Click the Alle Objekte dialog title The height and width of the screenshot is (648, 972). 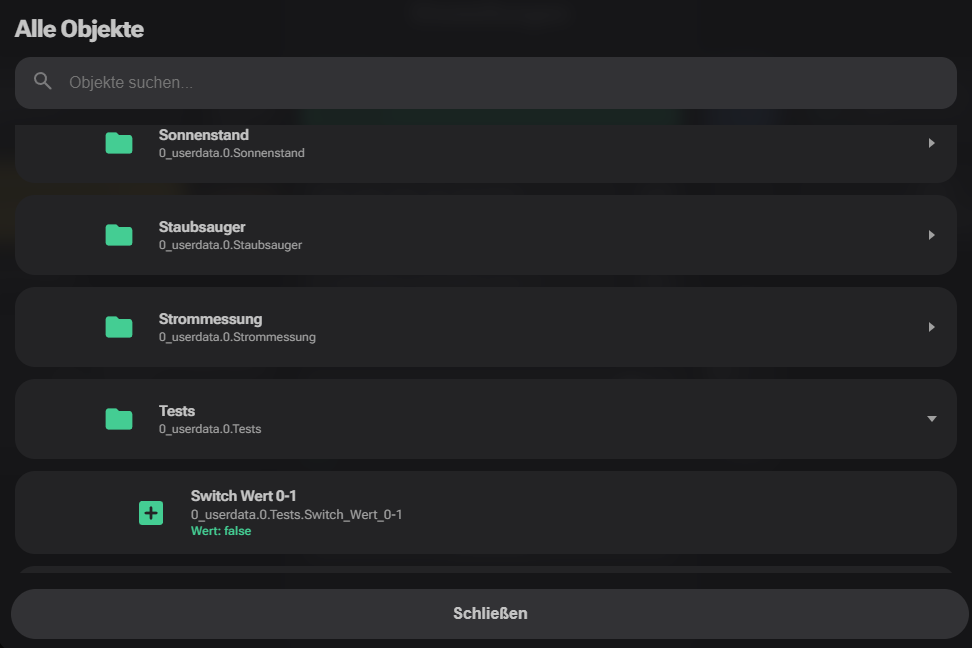[x=79, y=29]
